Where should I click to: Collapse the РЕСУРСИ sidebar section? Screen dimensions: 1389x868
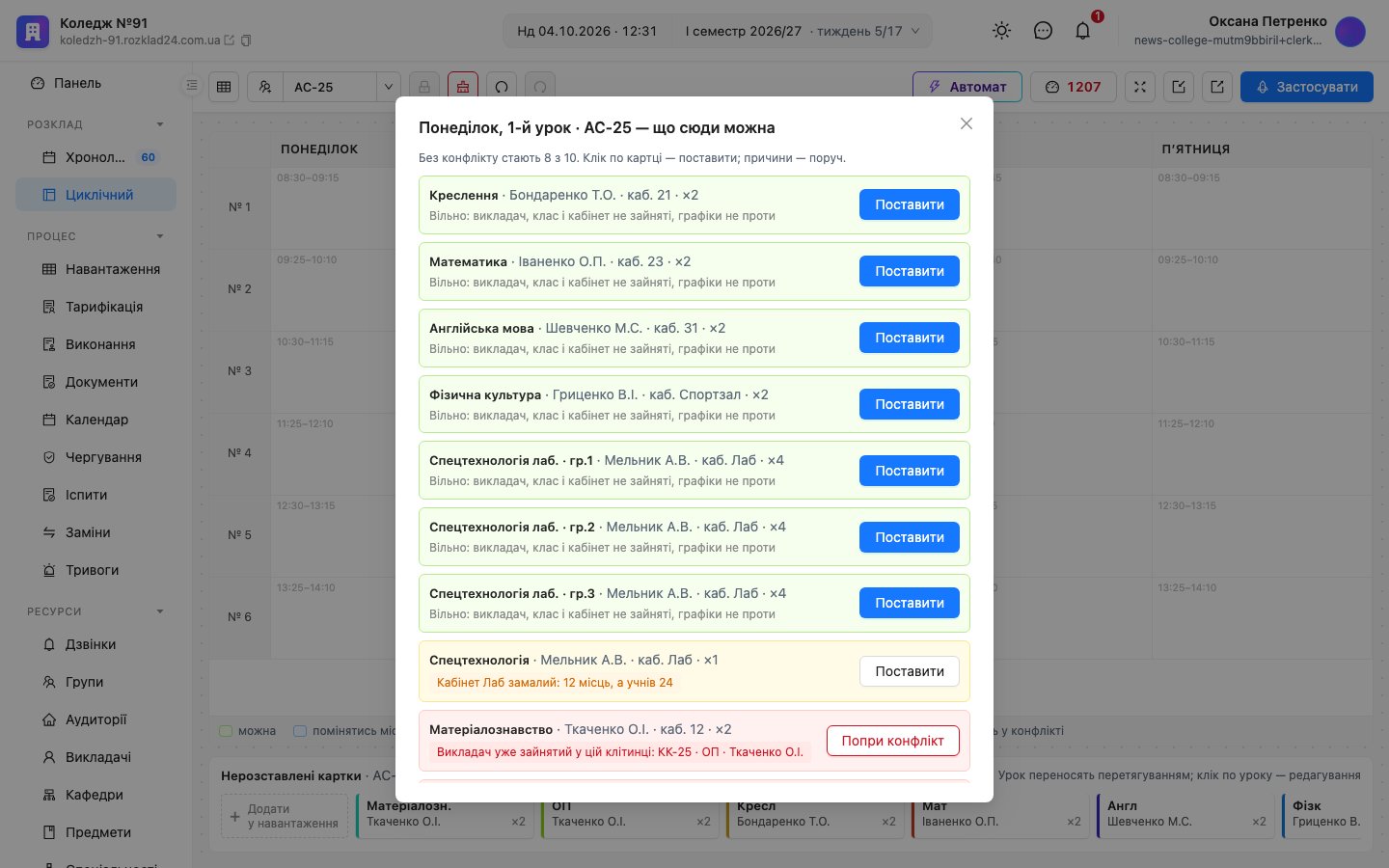click(x=160, y=611)
